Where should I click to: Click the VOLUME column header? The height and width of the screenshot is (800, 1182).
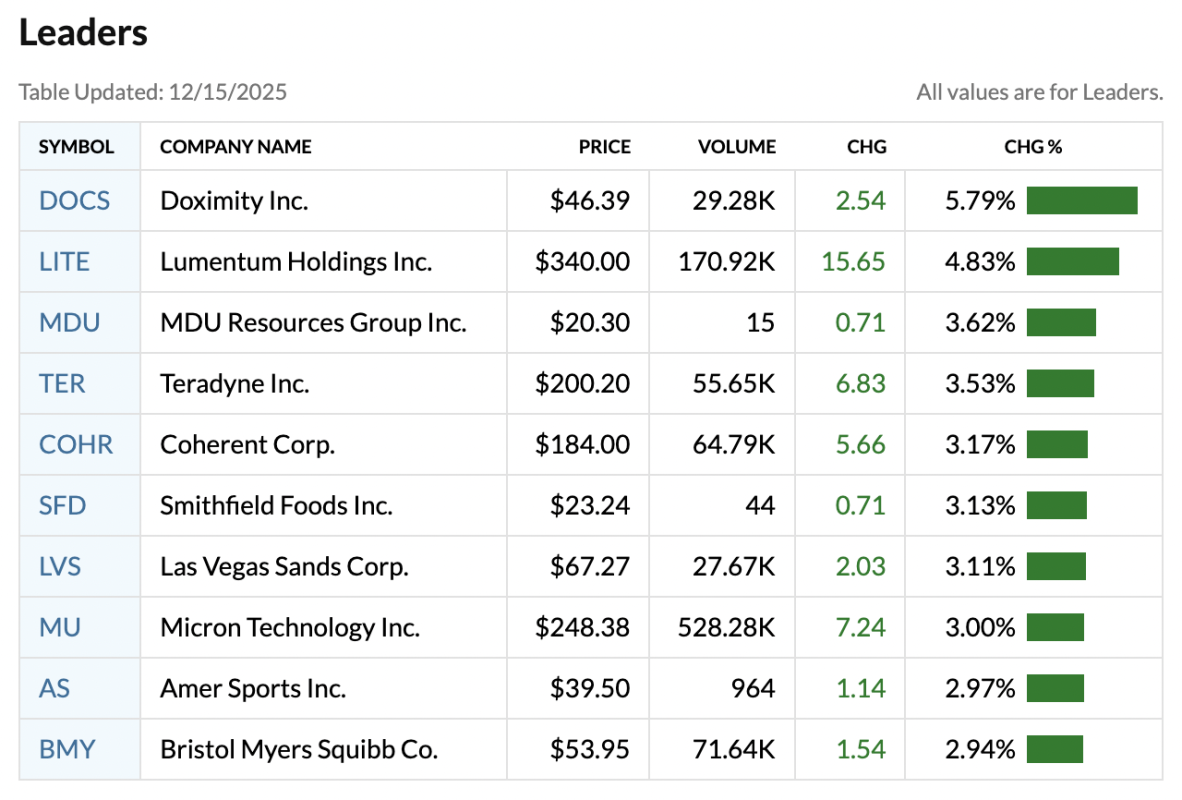click(x=736, y=147)
